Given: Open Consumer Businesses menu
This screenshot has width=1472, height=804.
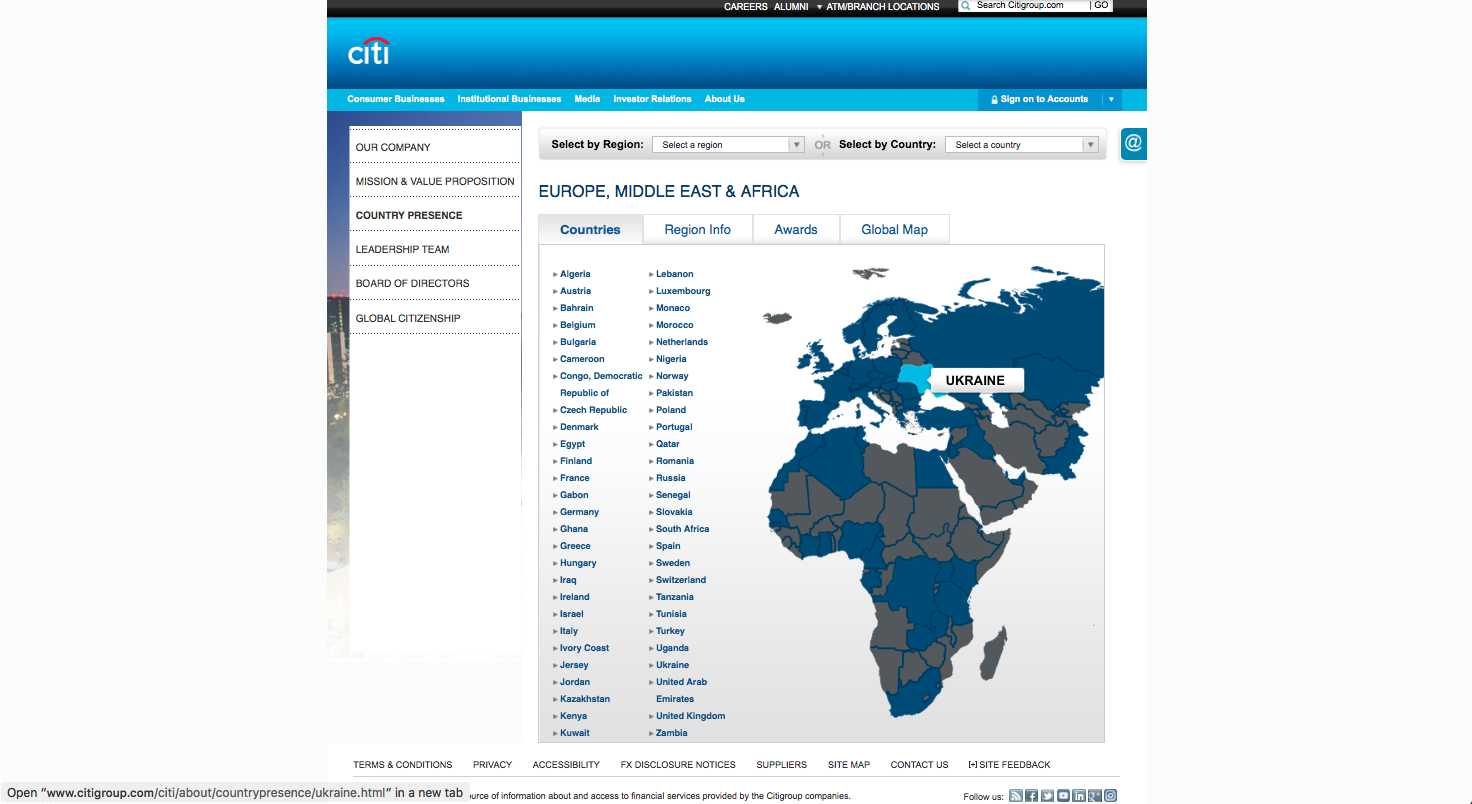Looking at the screenshot, I should pos(396,99).
